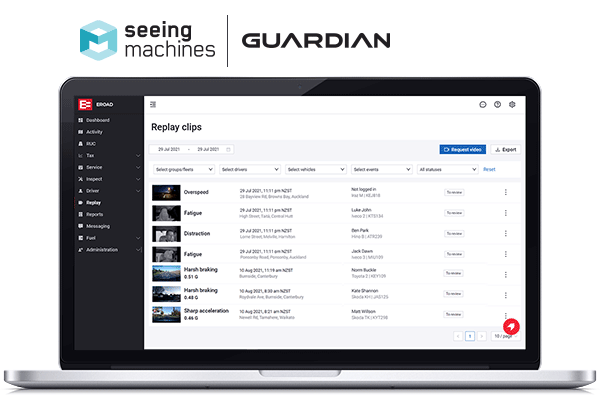The width and height of the screenshot is (600, 400).
Task: Open the Select vehicles dropdown
Action: 316,169
